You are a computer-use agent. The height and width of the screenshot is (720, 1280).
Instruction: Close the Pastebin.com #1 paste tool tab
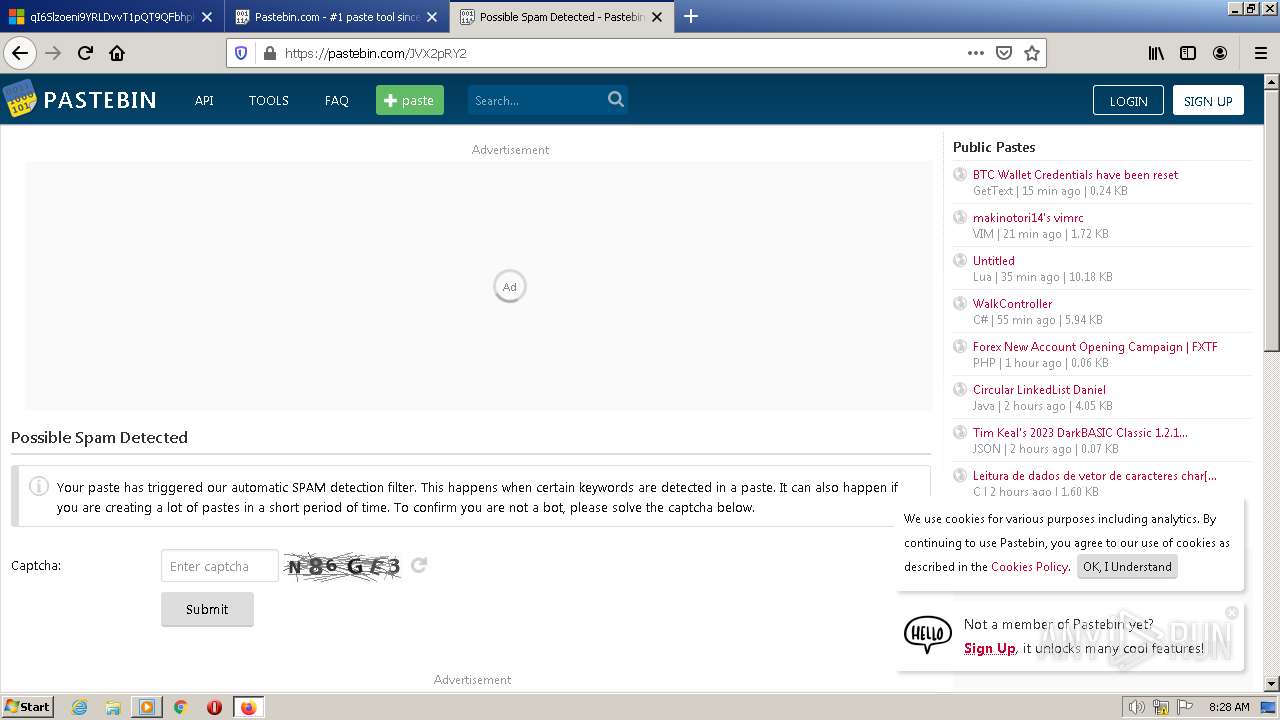point(432,17)
